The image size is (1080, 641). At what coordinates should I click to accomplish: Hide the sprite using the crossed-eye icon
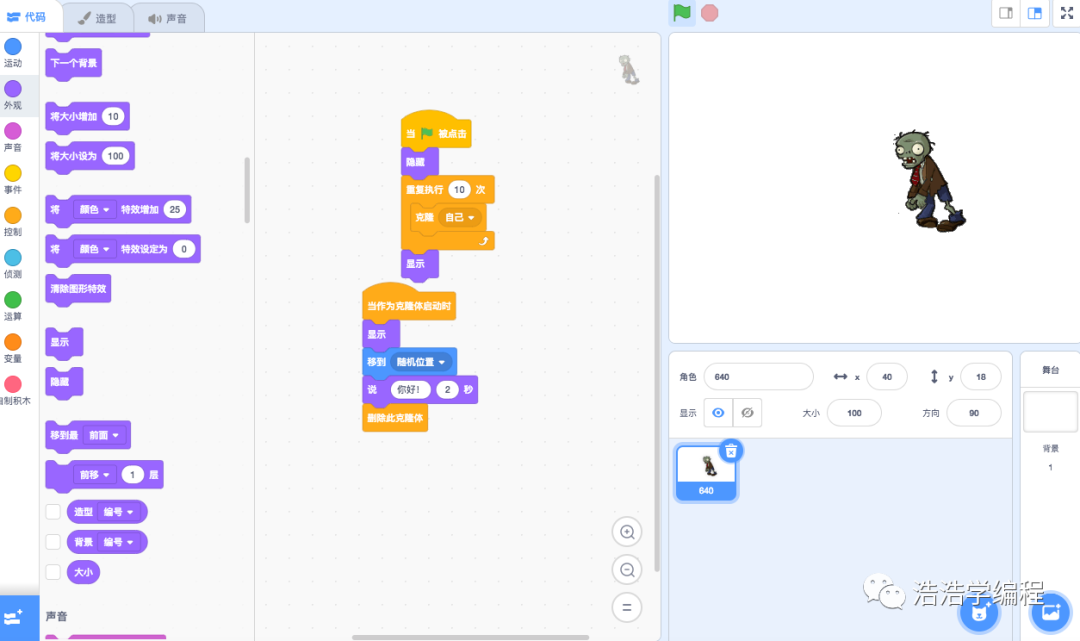[747, 413]
